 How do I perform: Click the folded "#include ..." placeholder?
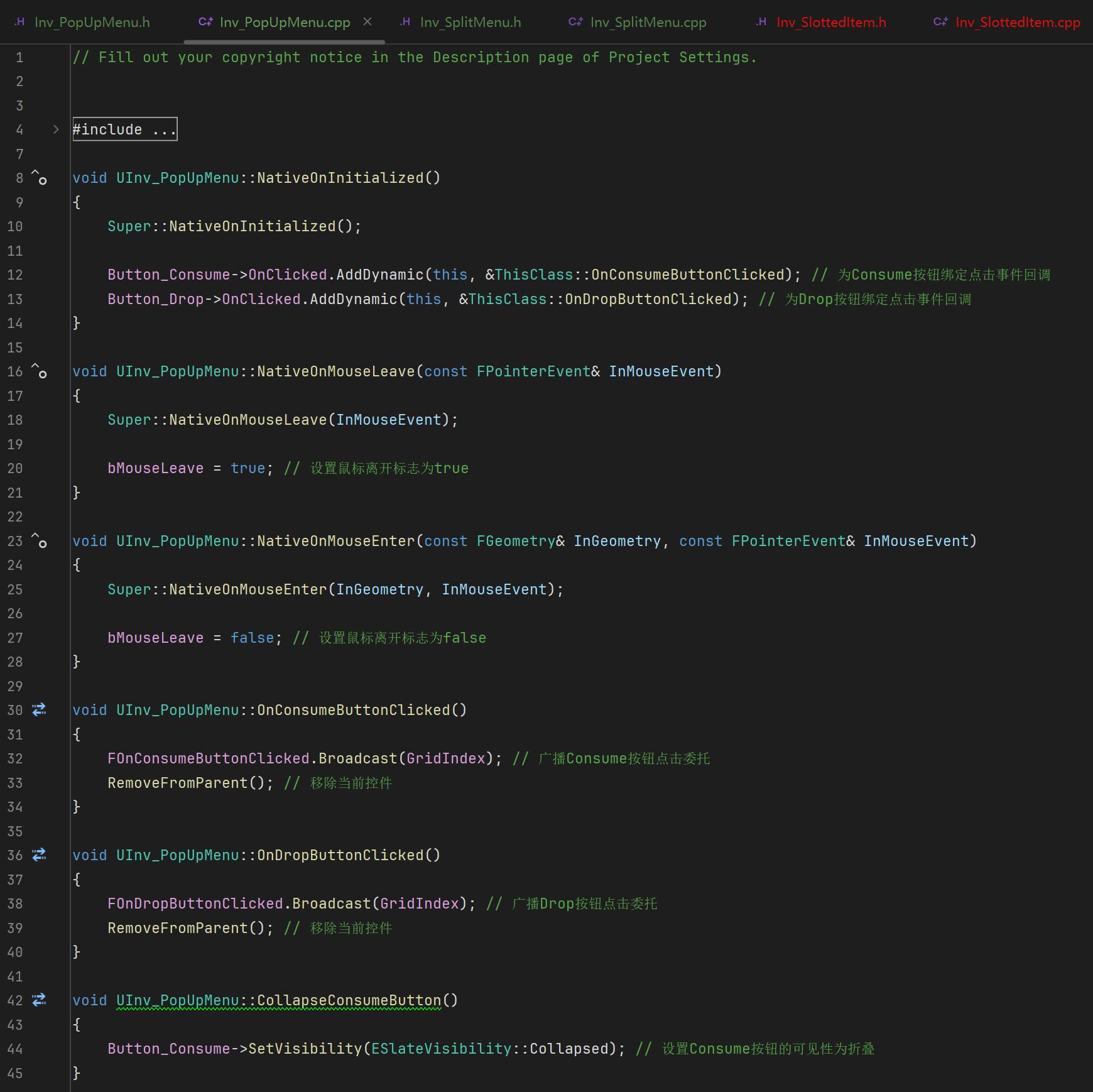tap(125, 129)
